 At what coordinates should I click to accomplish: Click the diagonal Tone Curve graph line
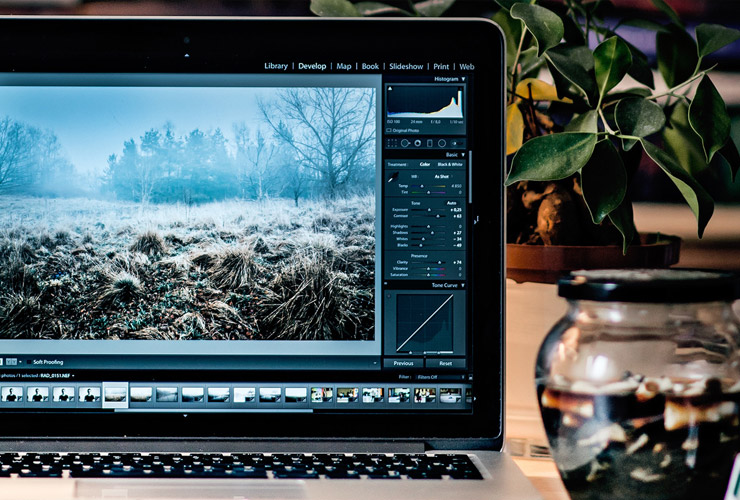pyautogui.click(x=425, y=322)
